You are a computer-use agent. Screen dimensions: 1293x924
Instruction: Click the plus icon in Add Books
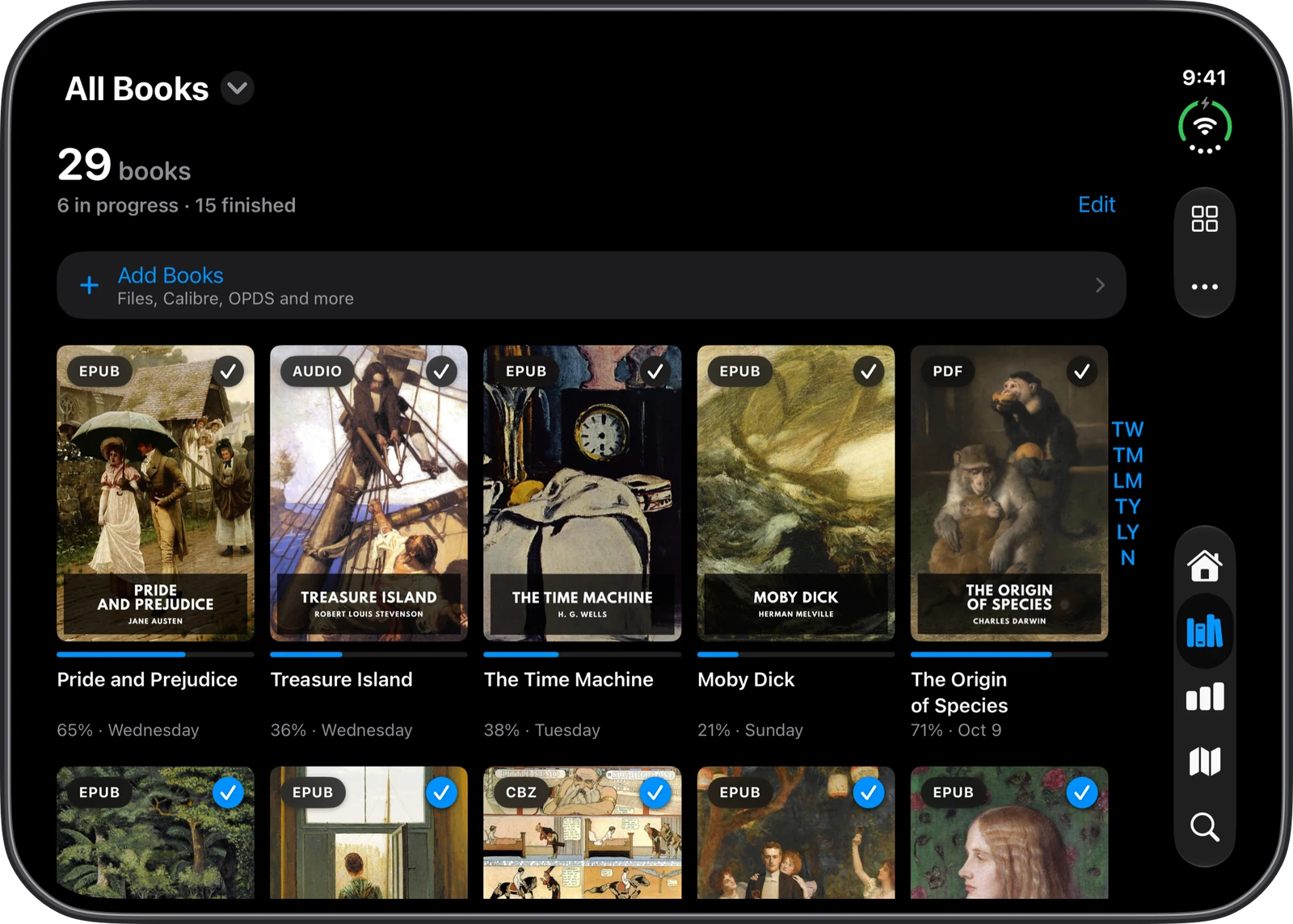(90, 285)
